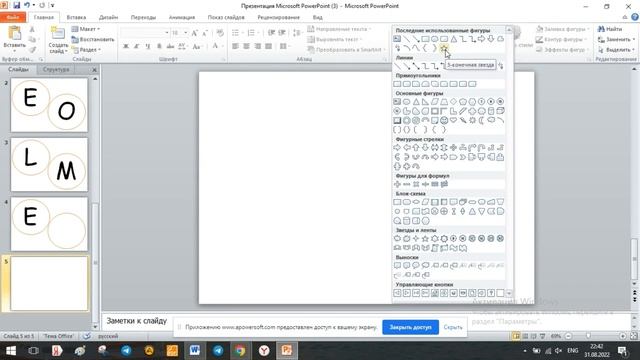Select slide 2 thumbnail with E and O
The width and height of the screenshot is (640, 360).
[x=49, y=105]
